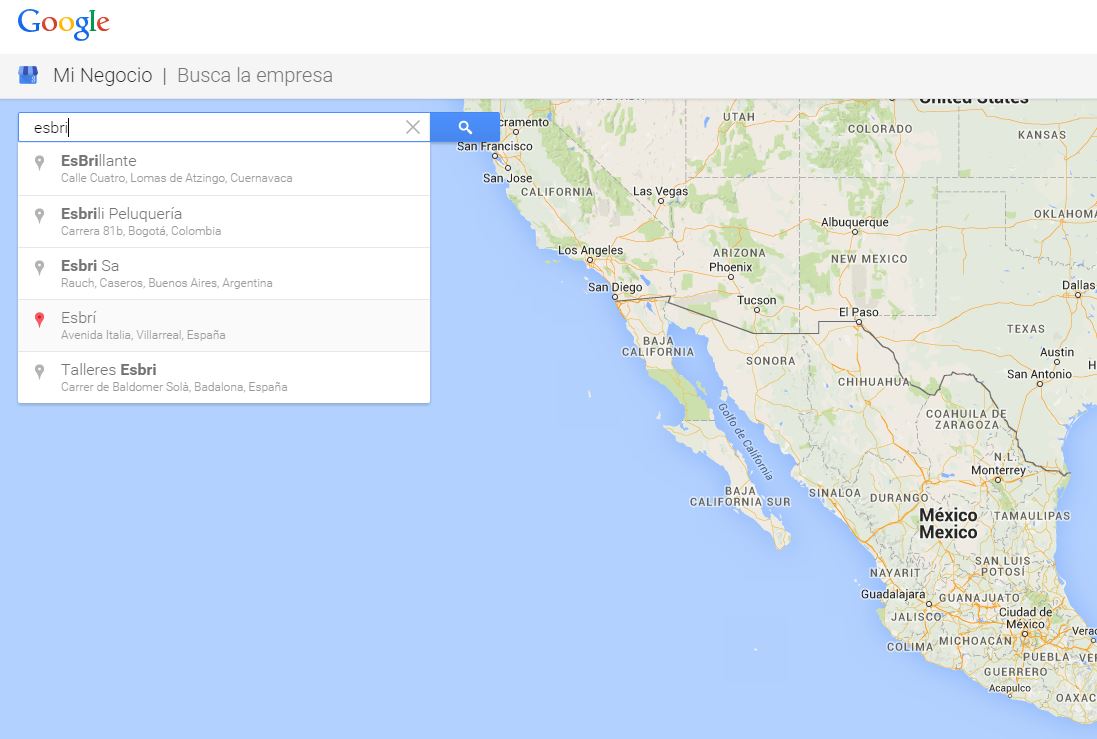Click the pin icon beside Talleres Esbri
Screen dimensions: 1097x739
(40, 371)
